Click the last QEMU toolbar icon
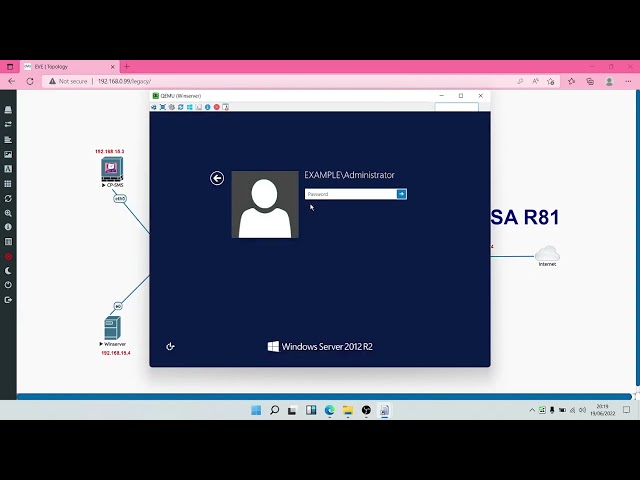Viewport: 640px width, 480px height. point(225,107)
